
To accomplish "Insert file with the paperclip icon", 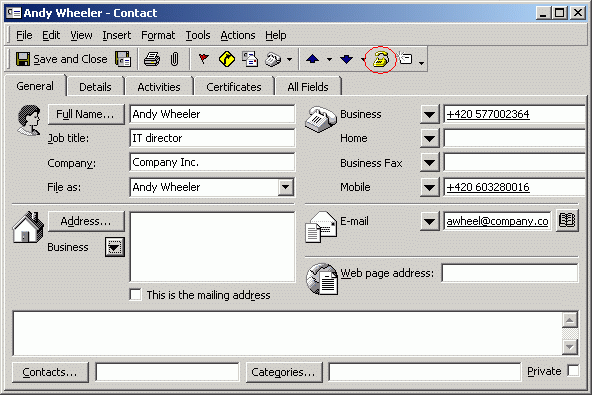I will click(174, 59).
